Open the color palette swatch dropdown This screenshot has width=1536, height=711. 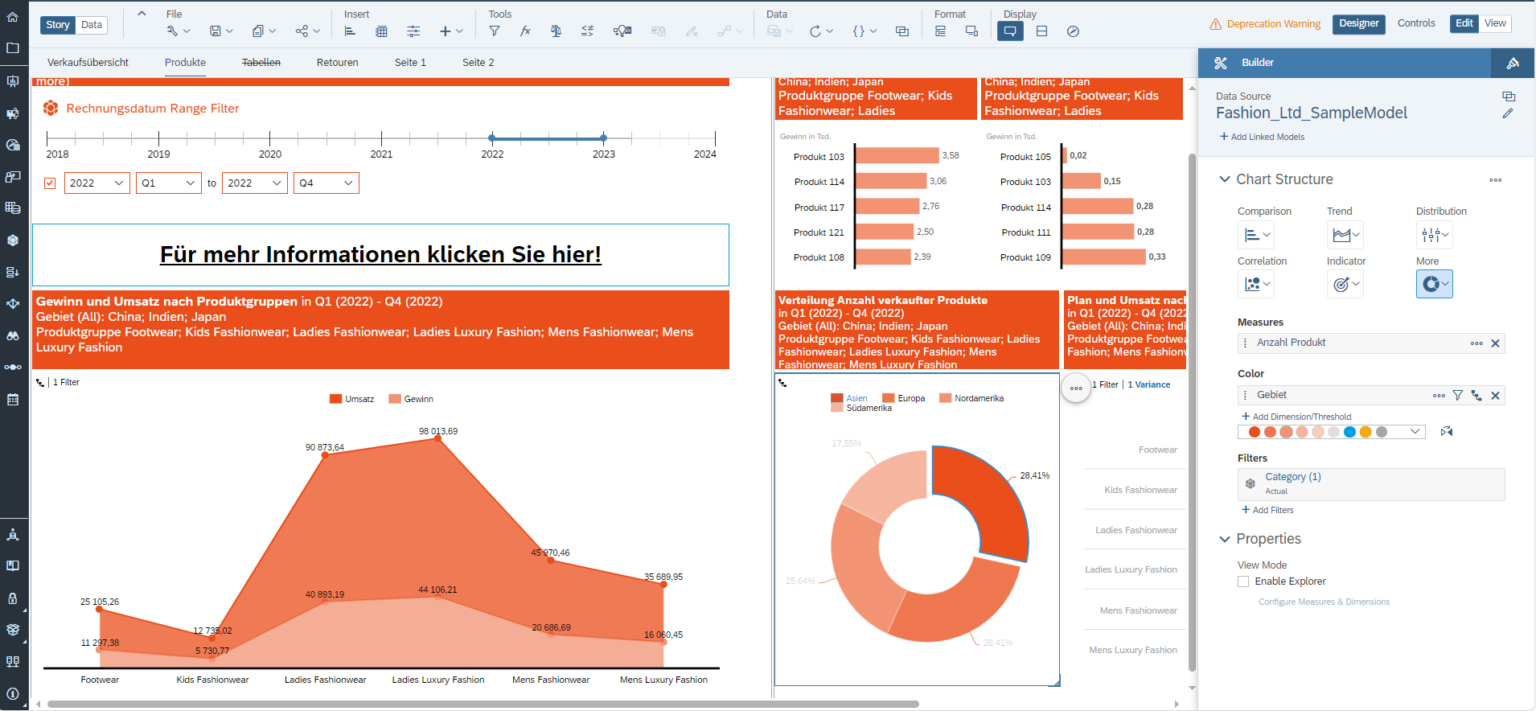click(1331, 432)
